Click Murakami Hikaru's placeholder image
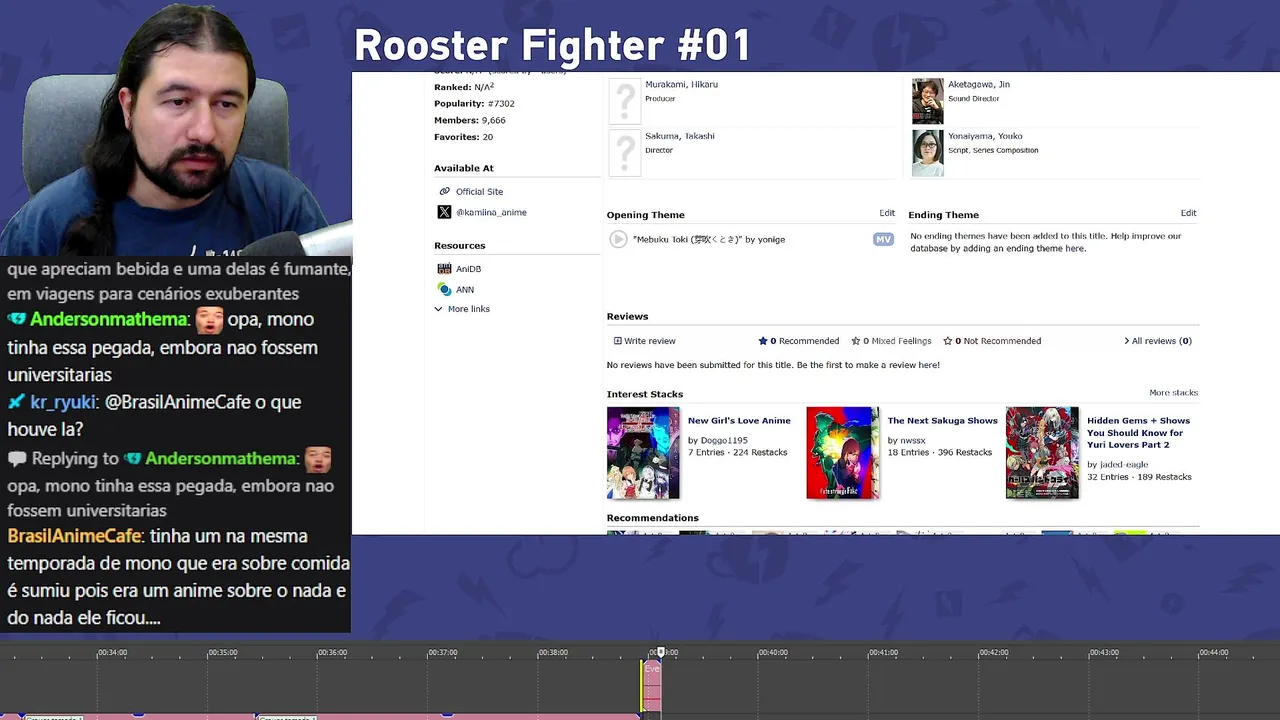The width and height of the screenshot is (1280, 720). click(625, 101)
